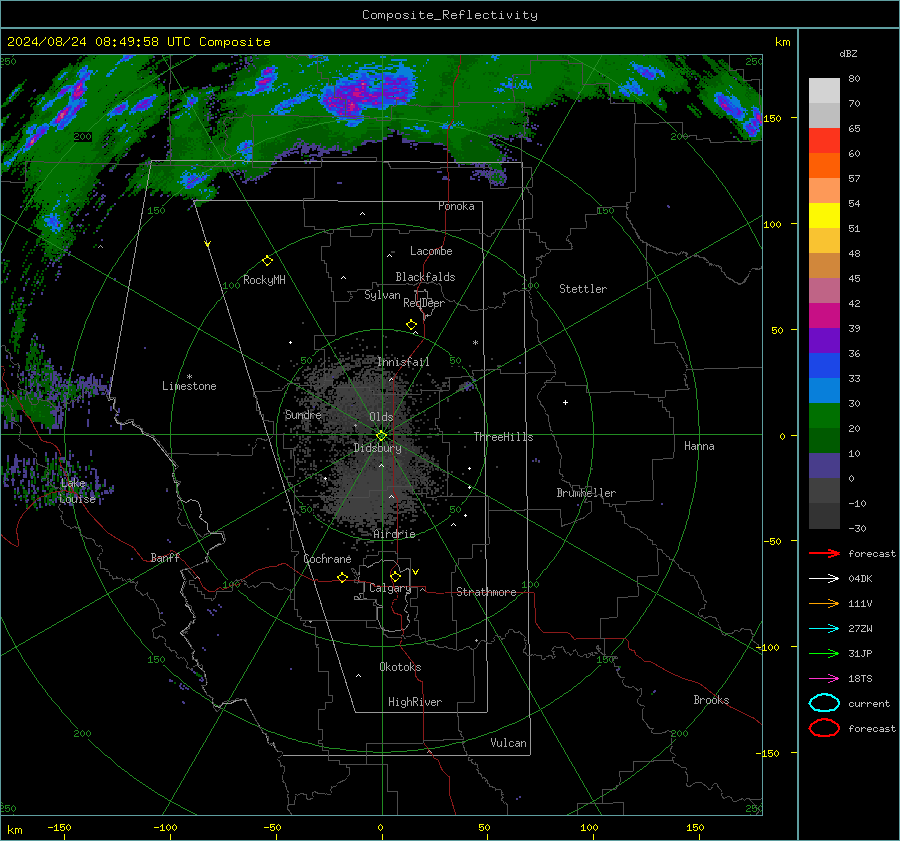Click the white 04DK arrow icon
900x841 pixels.
(824, 579)
